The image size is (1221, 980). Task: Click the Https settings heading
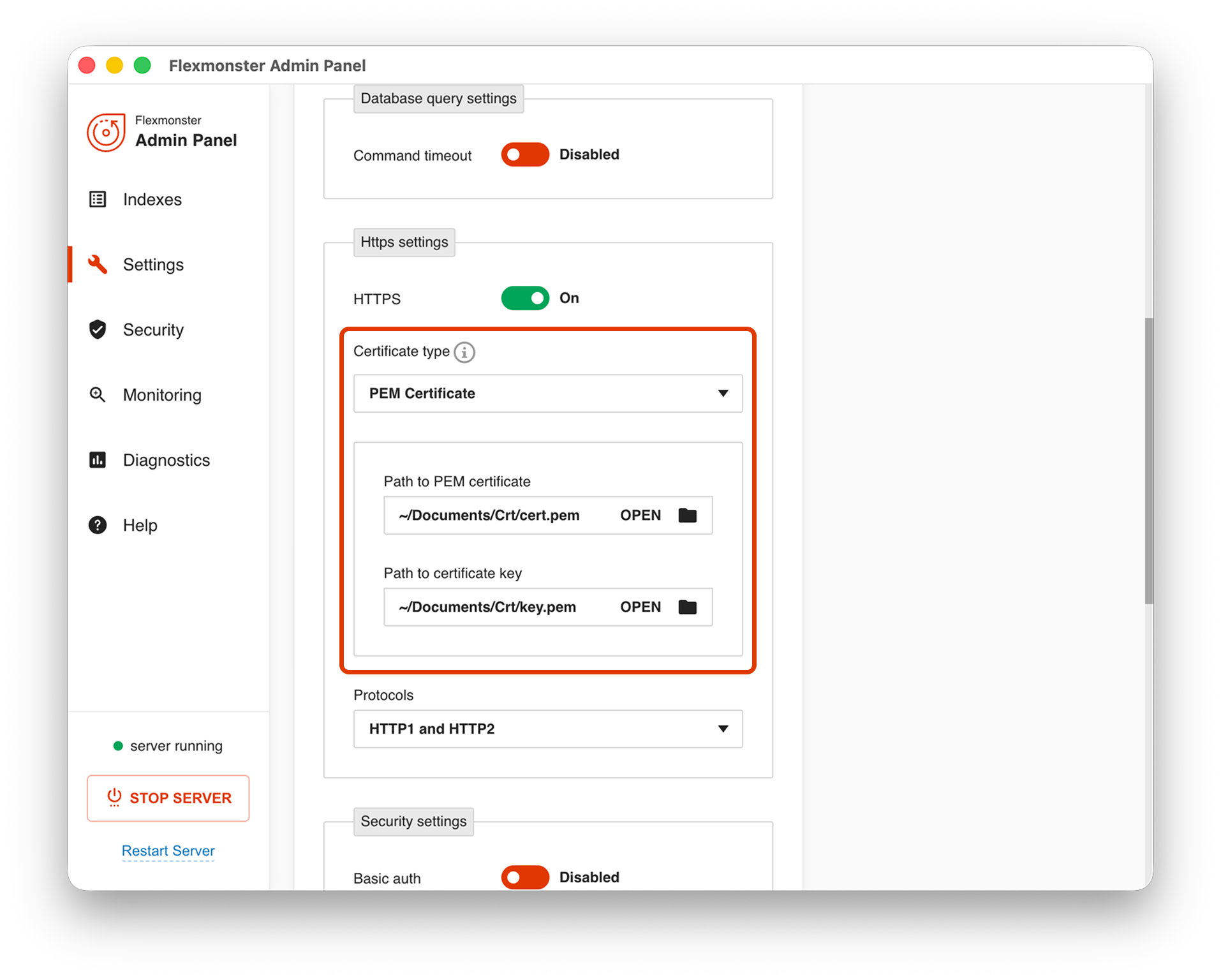point(404,242)
